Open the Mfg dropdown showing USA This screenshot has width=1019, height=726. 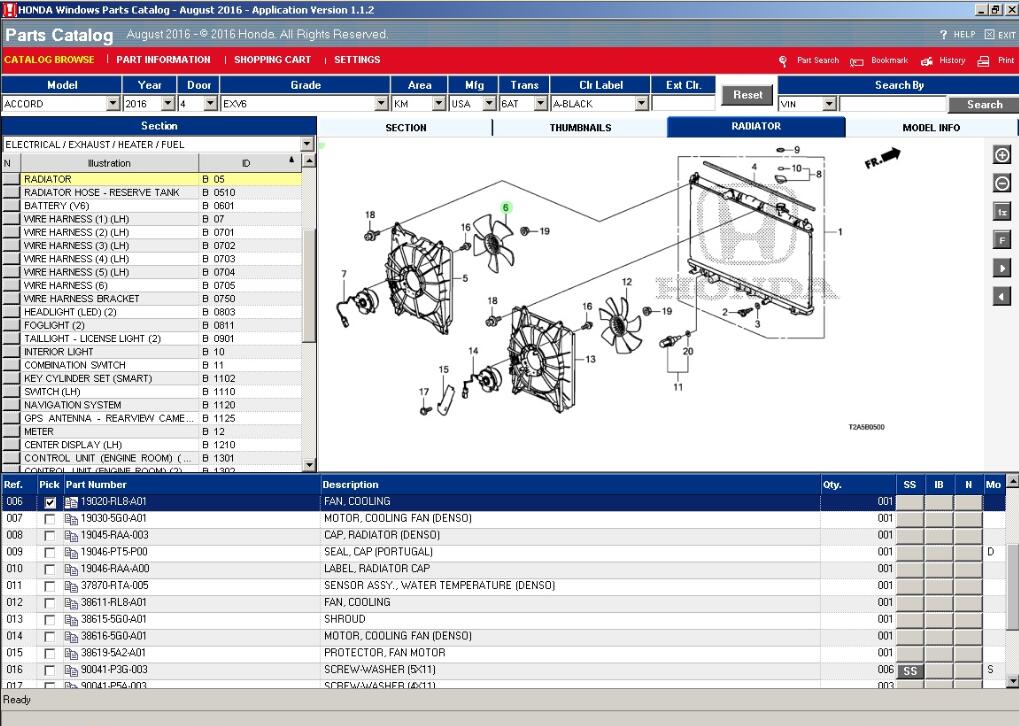pyautogui.click(x=489, y=104)
